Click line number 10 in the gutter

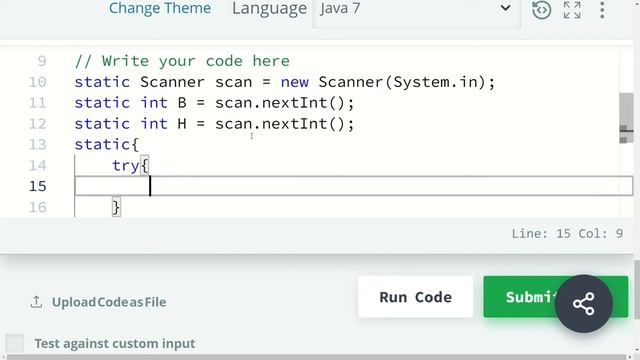point(38,82)
